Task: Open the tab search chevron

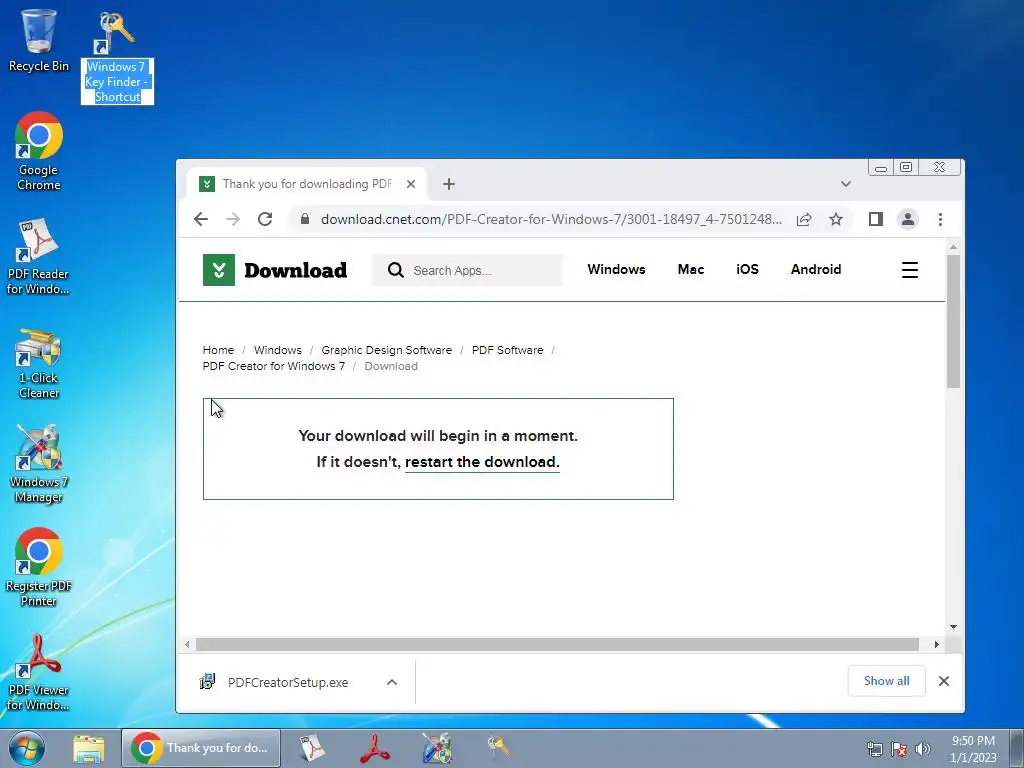Action: tap(846, 184)
